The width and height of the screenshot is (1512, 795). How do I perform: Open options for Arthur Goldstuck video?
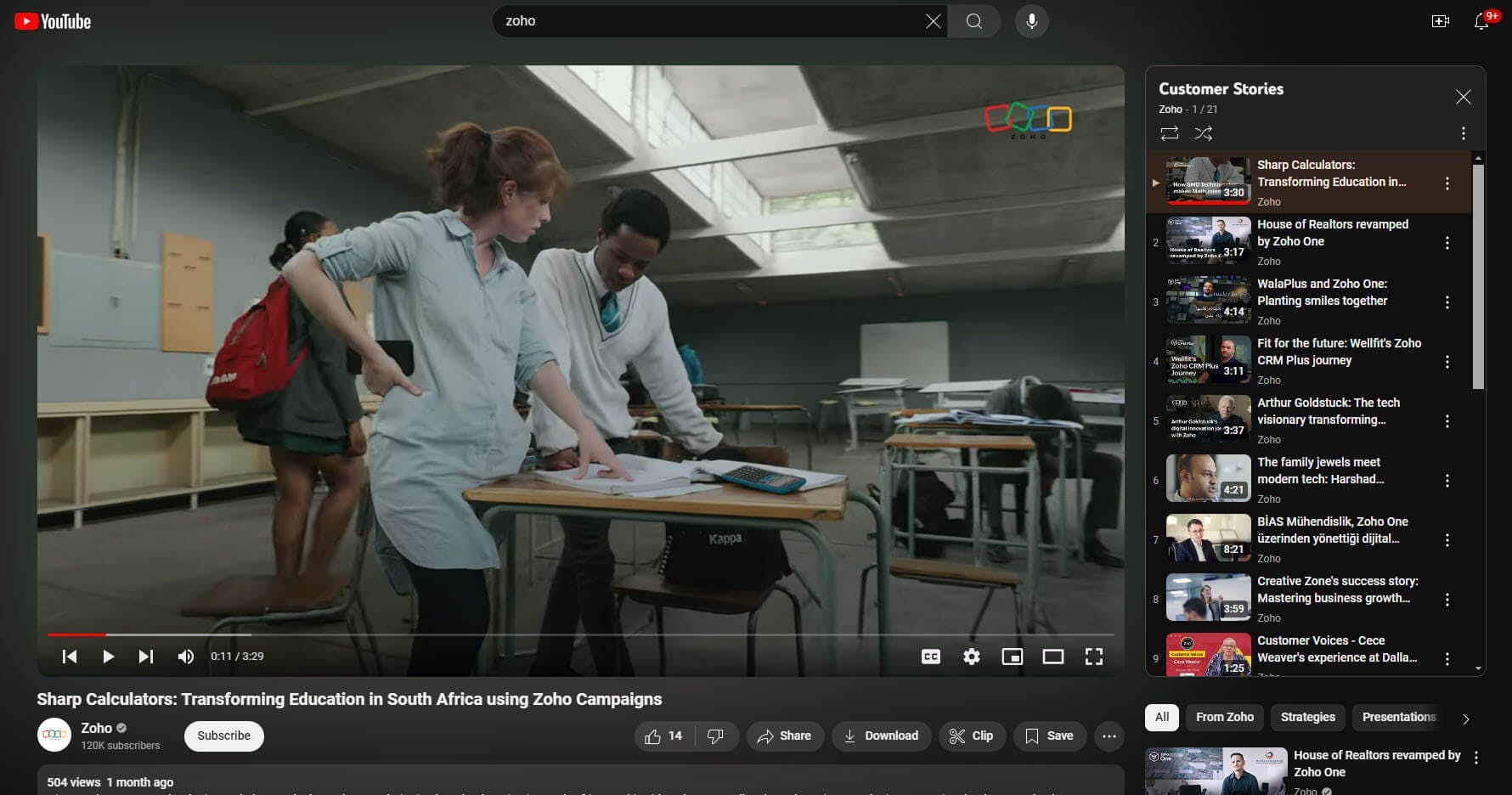click(1447, 421)
